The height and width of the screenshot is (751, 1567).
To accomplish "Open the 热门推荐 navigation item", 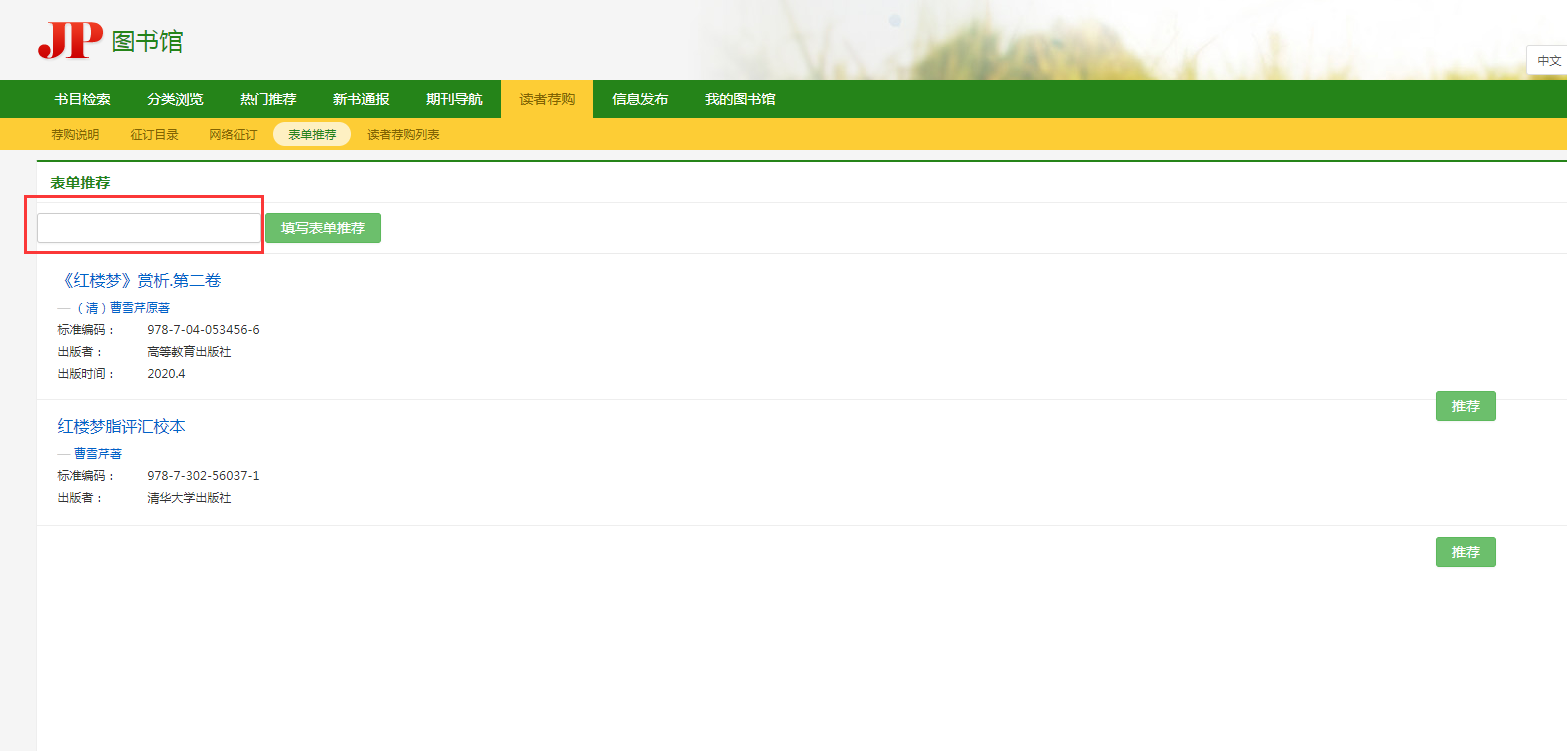I will click(x=268, y=99).
